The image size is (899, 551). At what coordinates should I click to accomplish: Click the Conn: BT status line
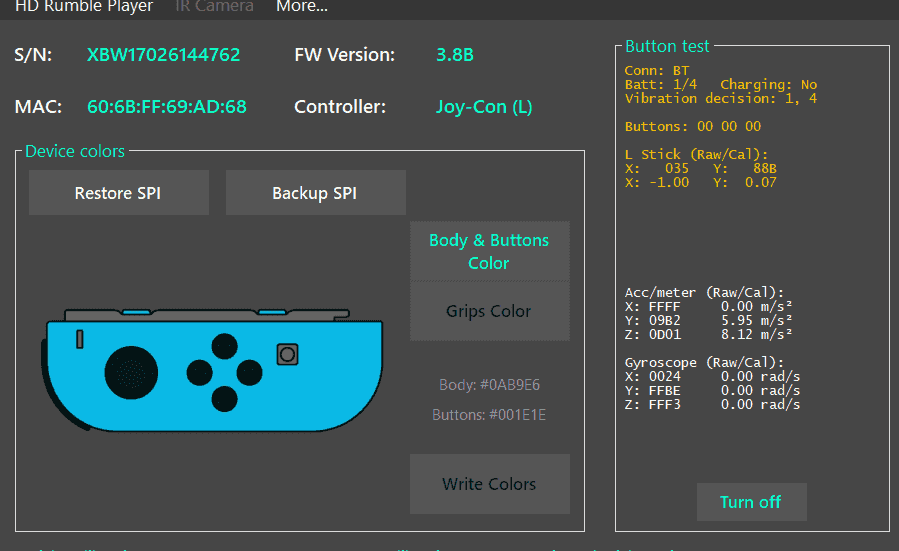(656, 71)
